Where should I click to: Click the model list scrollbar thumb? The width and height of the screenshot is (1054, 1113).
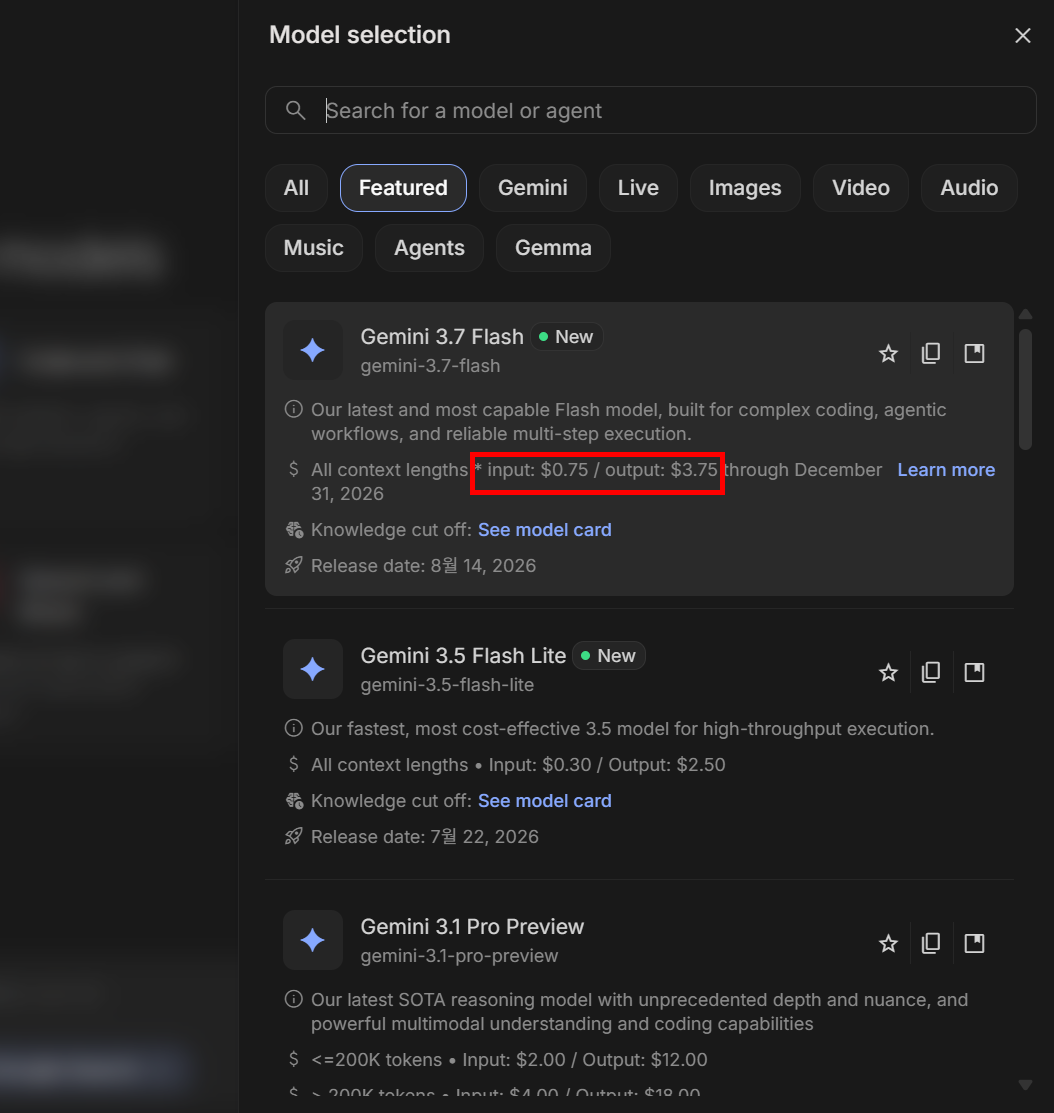pyautogui.click(x=1025, y=389)
